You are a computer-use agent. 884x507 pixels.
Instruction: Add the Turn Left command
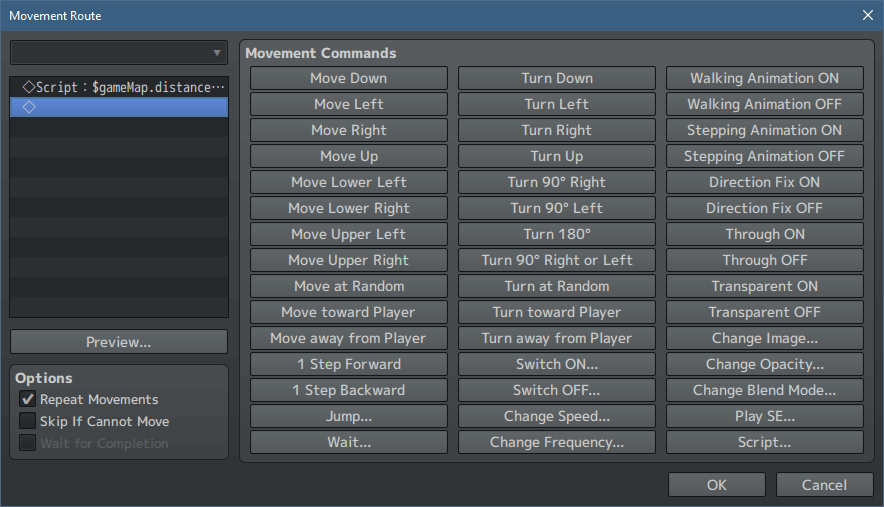pos(557,104)
